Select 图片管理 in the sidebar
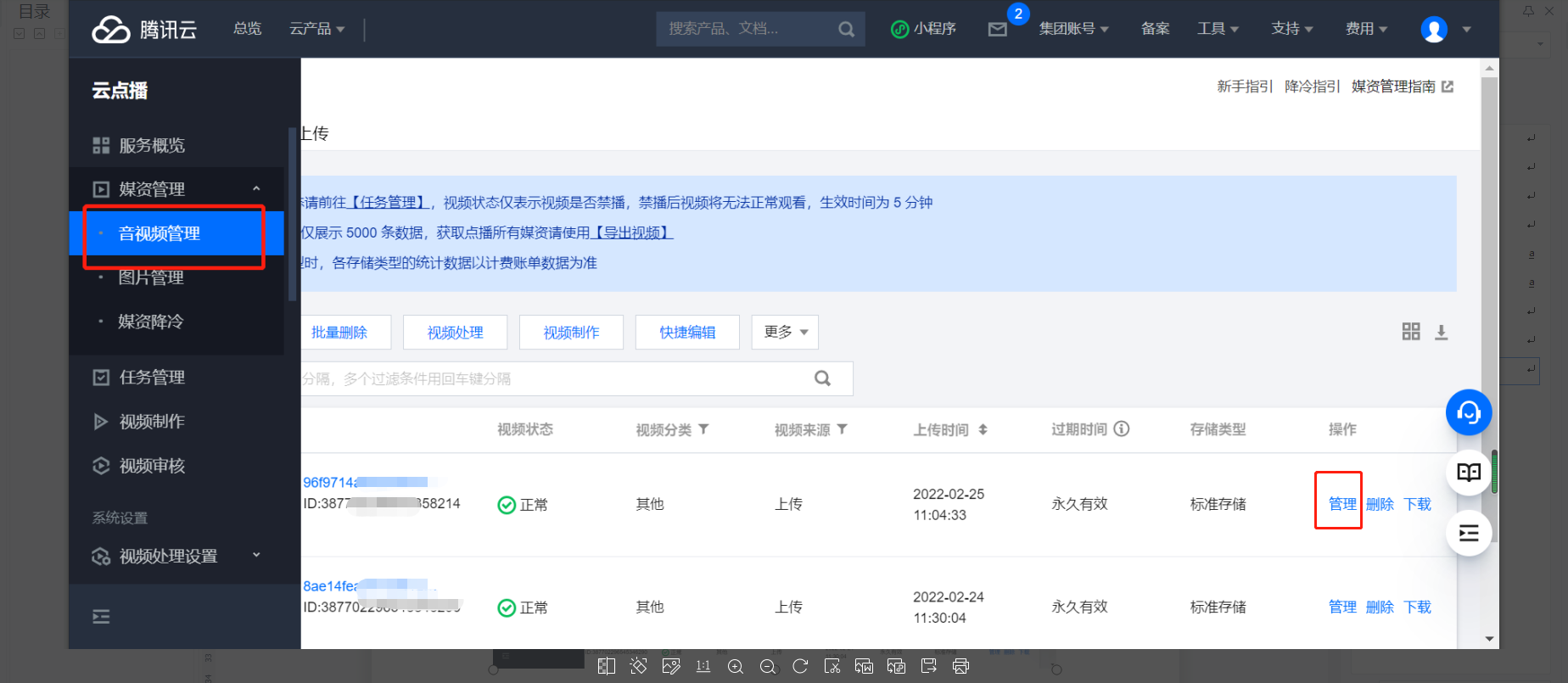 point(151,277)
